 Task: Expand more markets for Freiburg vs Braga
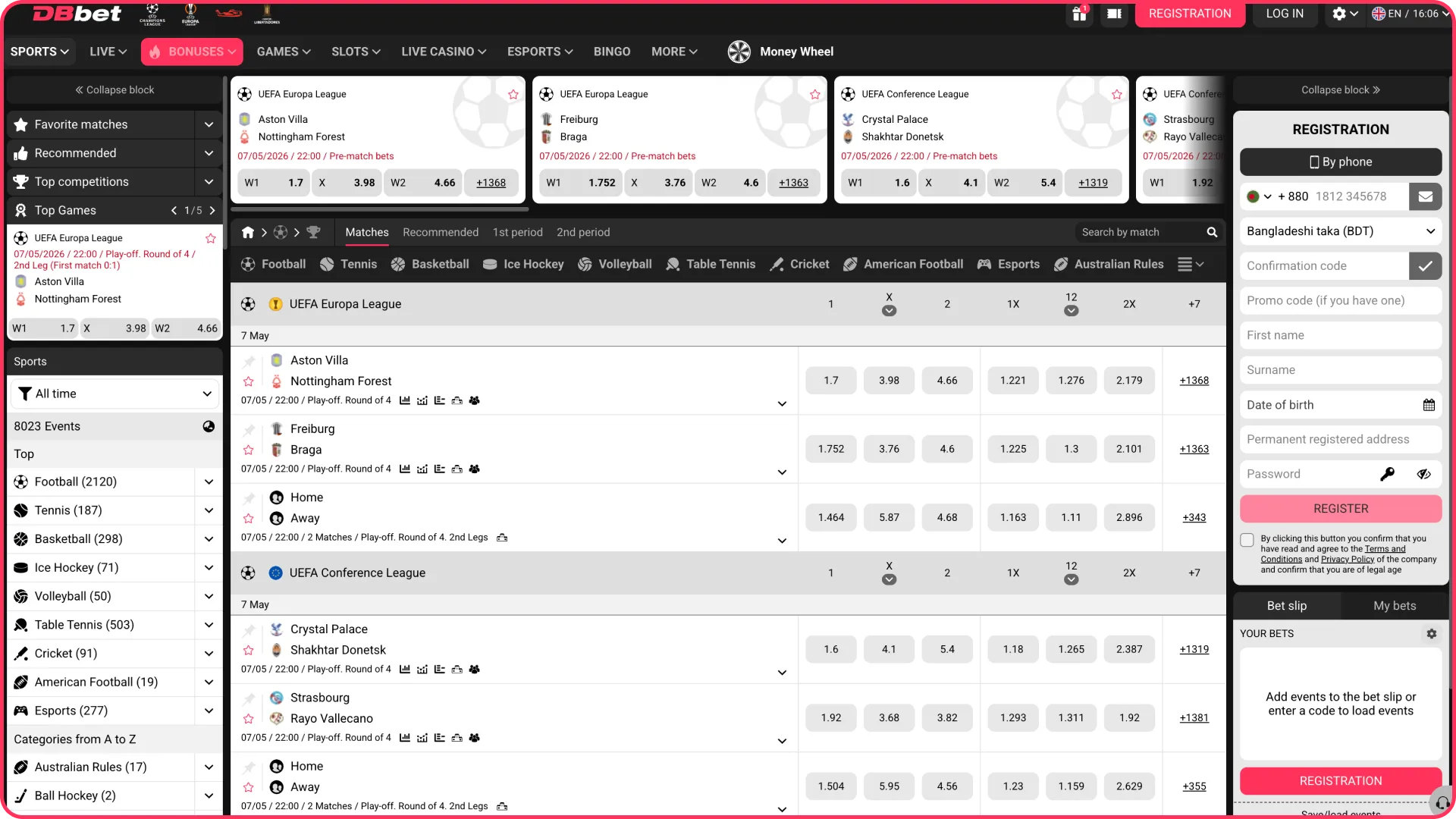[x=782, y=472]
